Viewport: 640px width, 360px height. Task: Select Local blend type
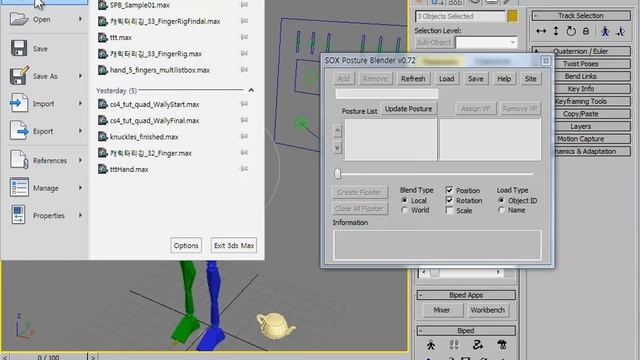point(404,200)
